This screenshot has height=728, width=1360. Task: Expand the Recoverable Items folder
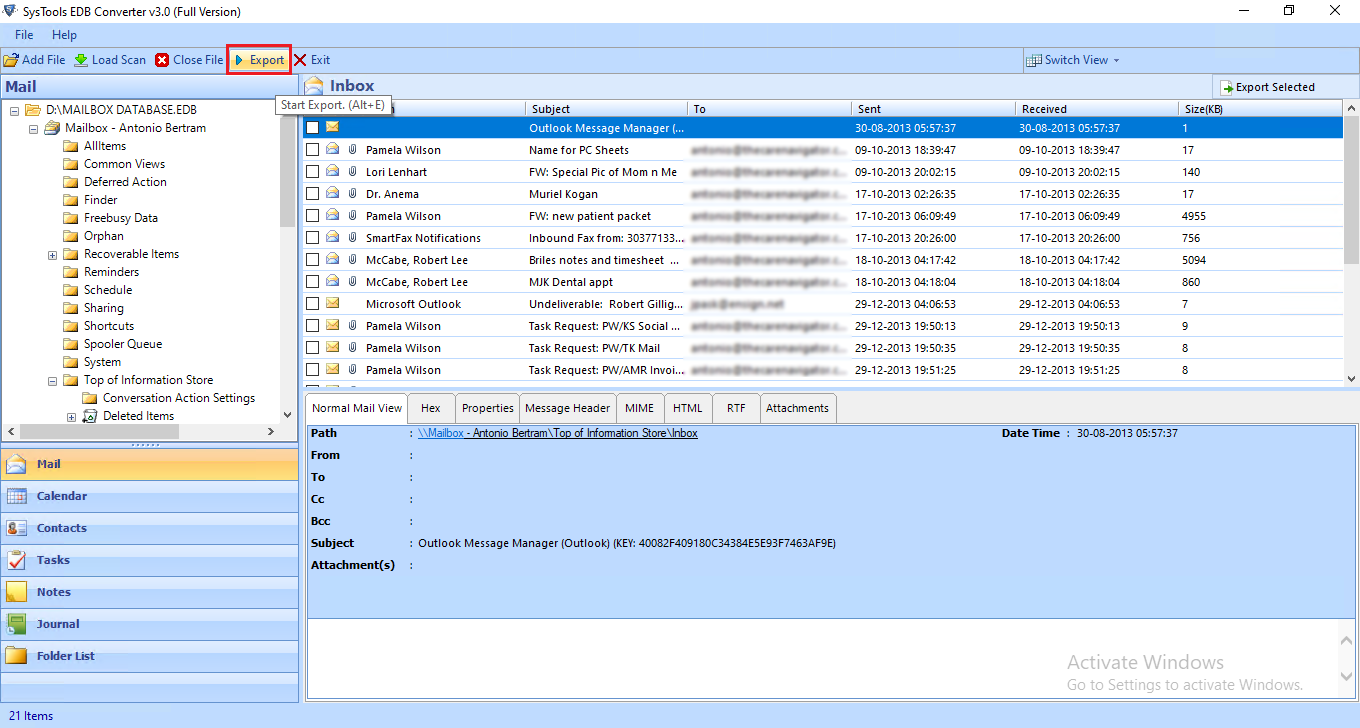tap(52, 255)
